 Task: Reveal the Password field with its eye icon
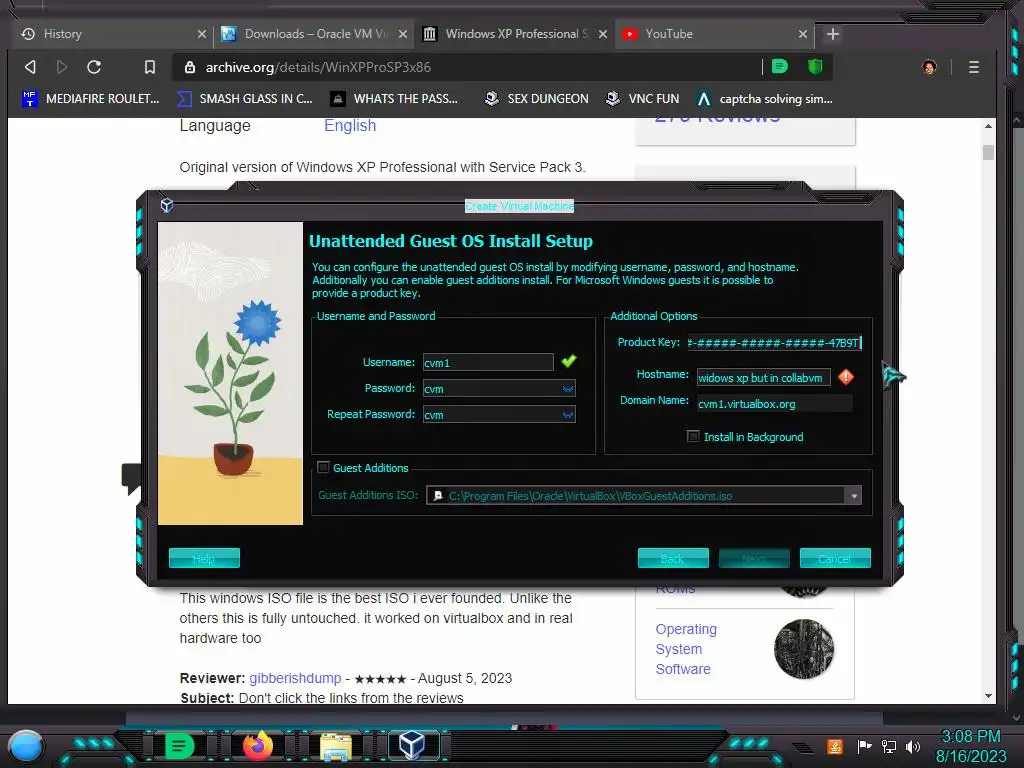coord(568,389)
